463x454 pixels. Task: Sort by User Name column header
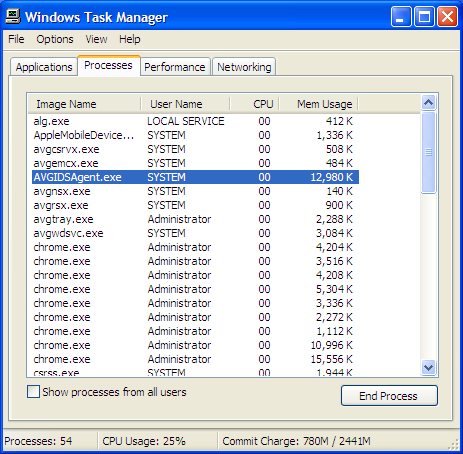coord(185,104)
